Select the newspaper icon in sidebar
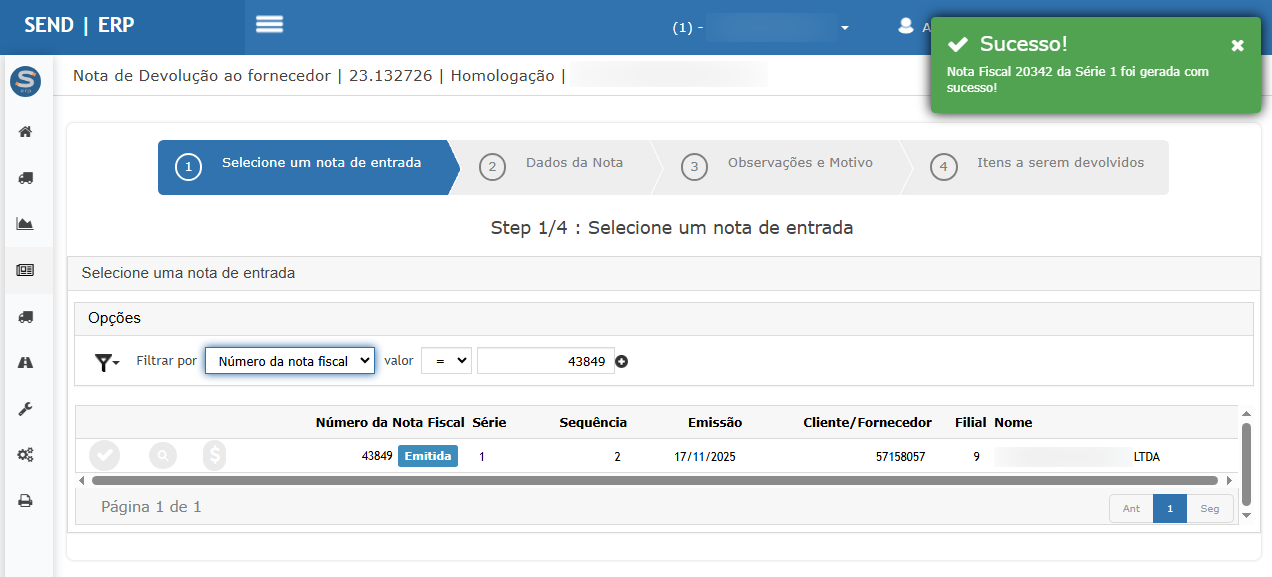 coord(26,270)
